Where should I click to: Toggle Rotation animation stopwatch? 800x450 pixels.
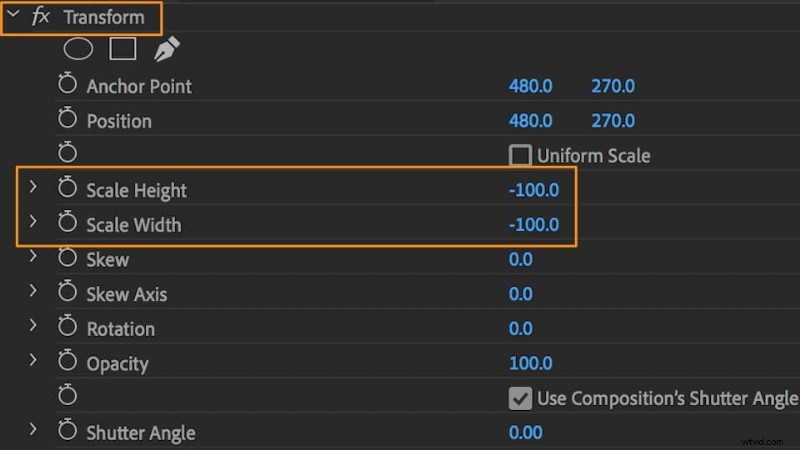(67, 327)
